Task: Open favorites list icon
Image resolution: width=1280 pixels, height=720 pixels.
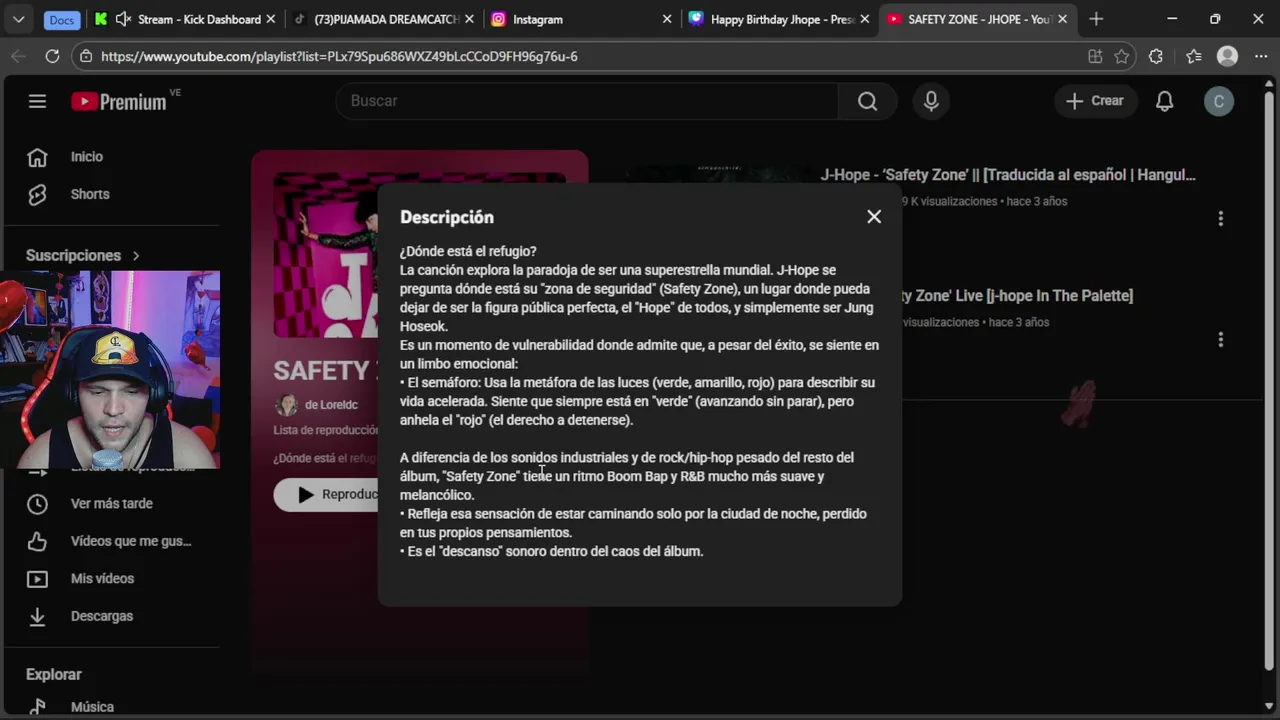Action: 1194,57
